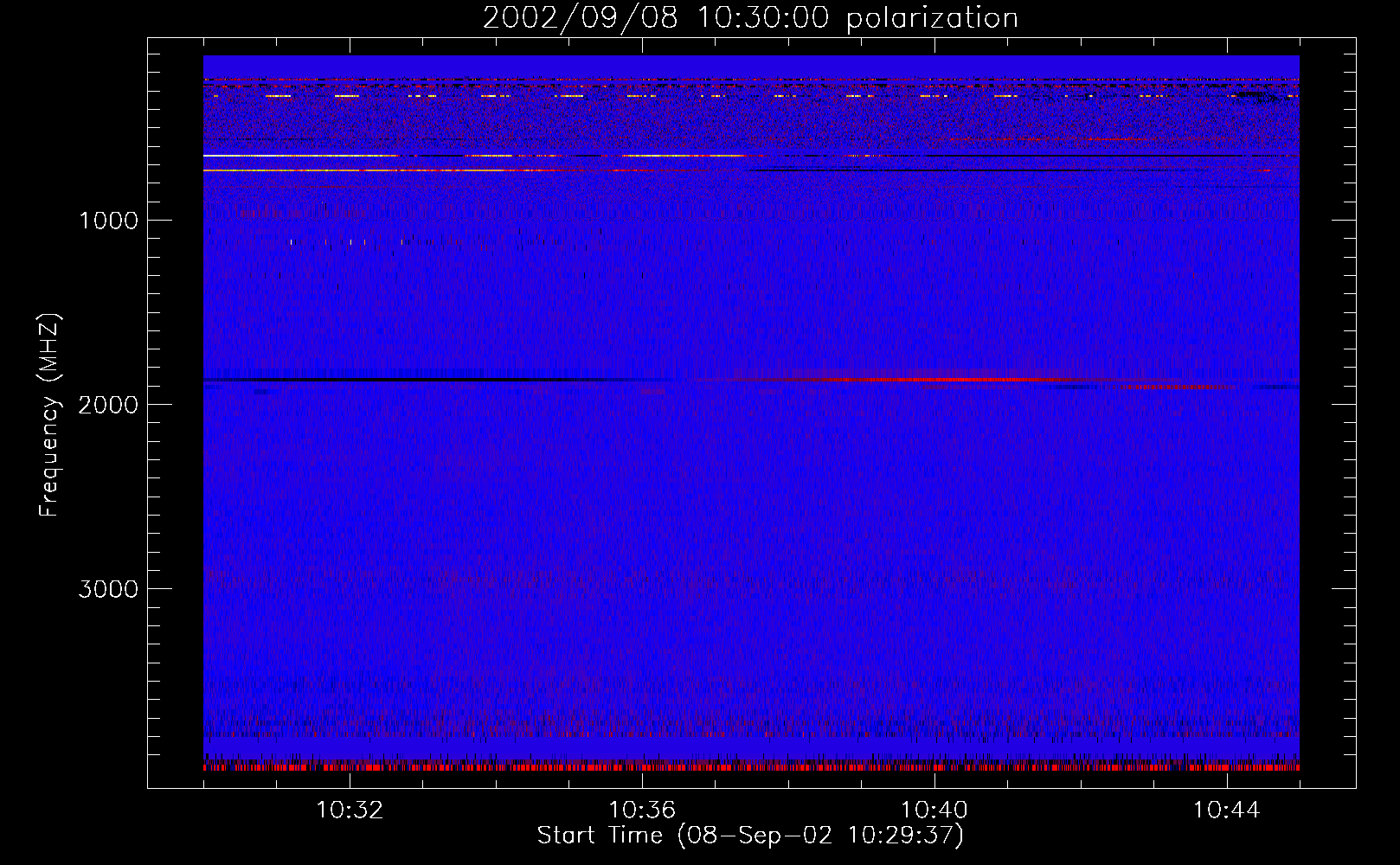Select the "10:36" time tick label
The height and width of the screenshot is (865, 1400).
pos(642,811)
